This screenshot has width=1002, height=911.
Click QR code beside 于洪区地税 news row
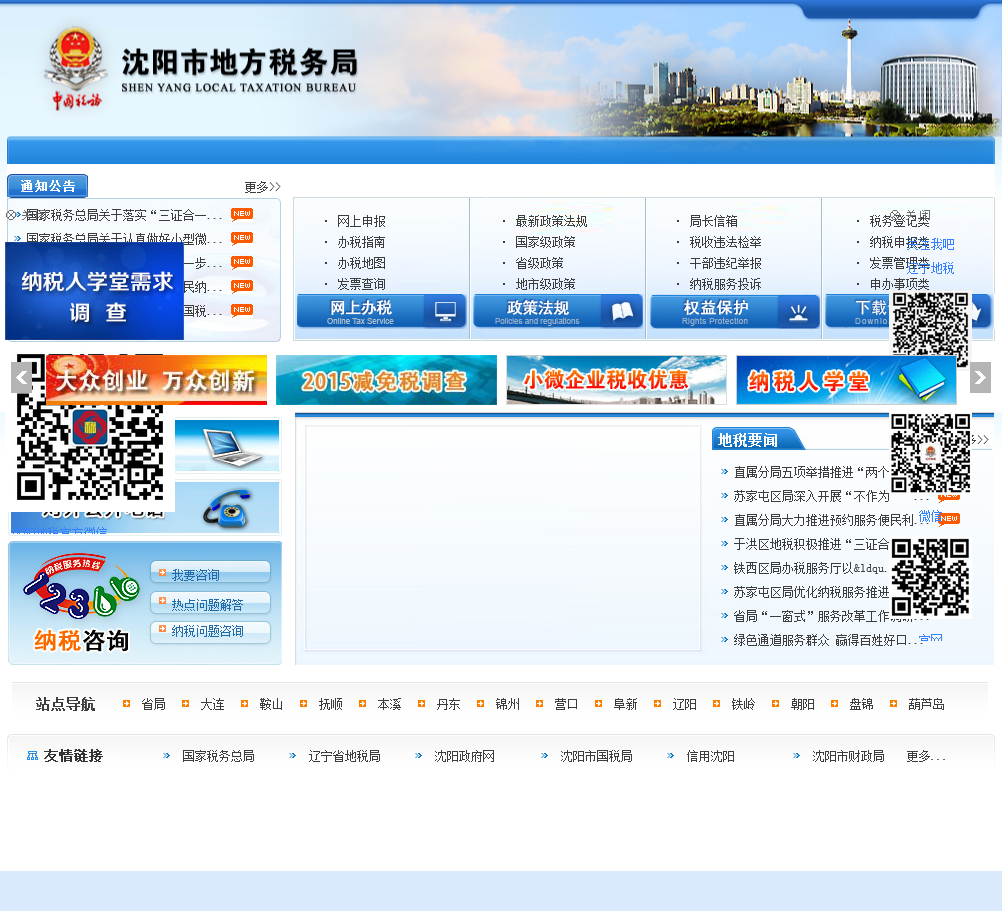point(930,577)
